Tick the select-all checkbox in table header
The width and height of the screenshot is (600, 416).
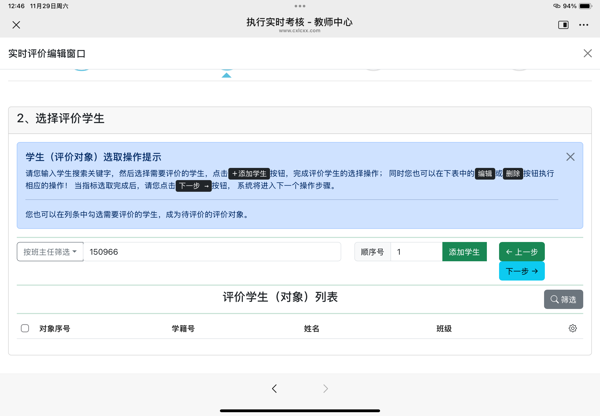25,328
